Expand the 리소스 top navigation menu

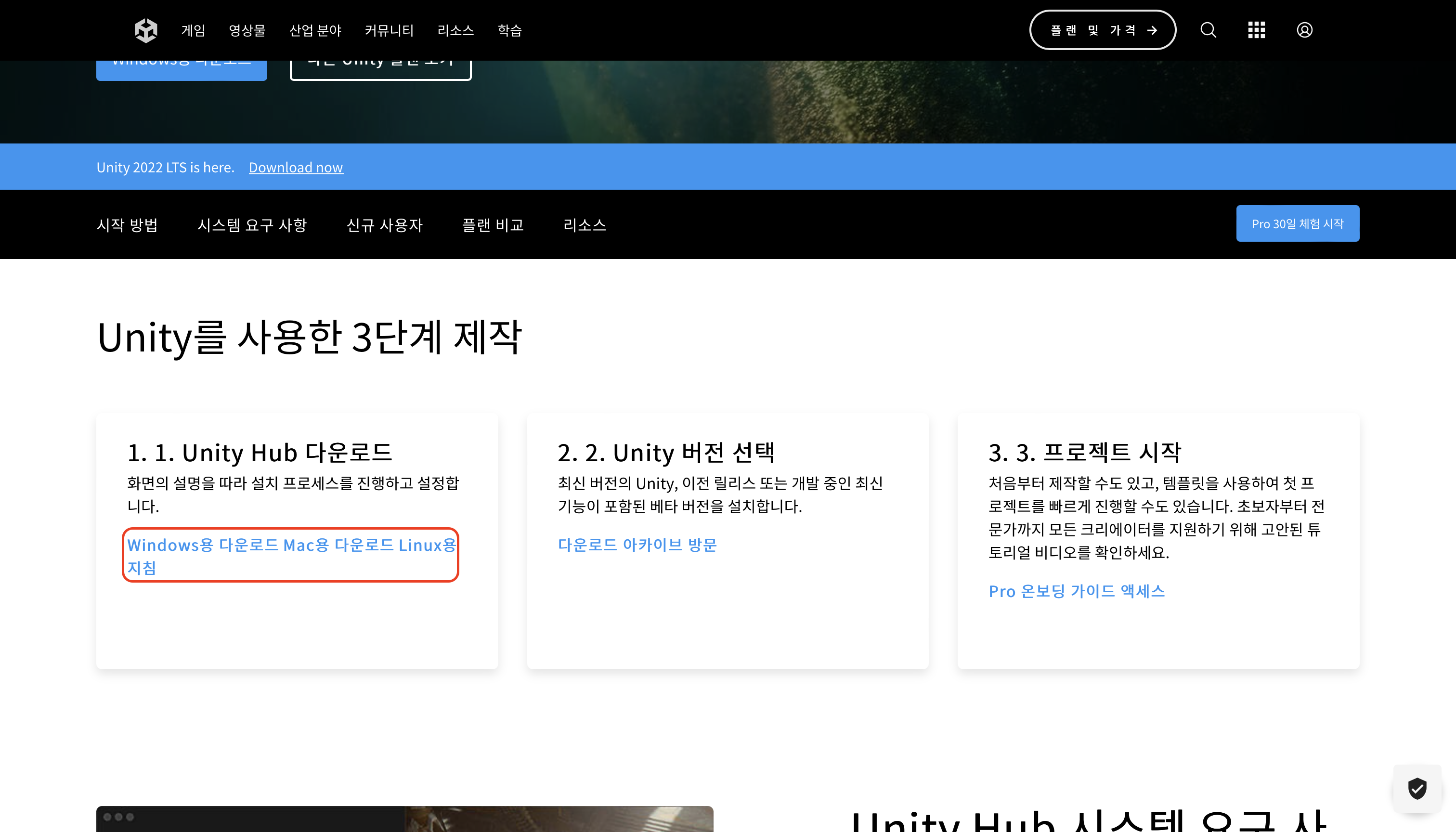pyautogui.click(x=455, y=30)
